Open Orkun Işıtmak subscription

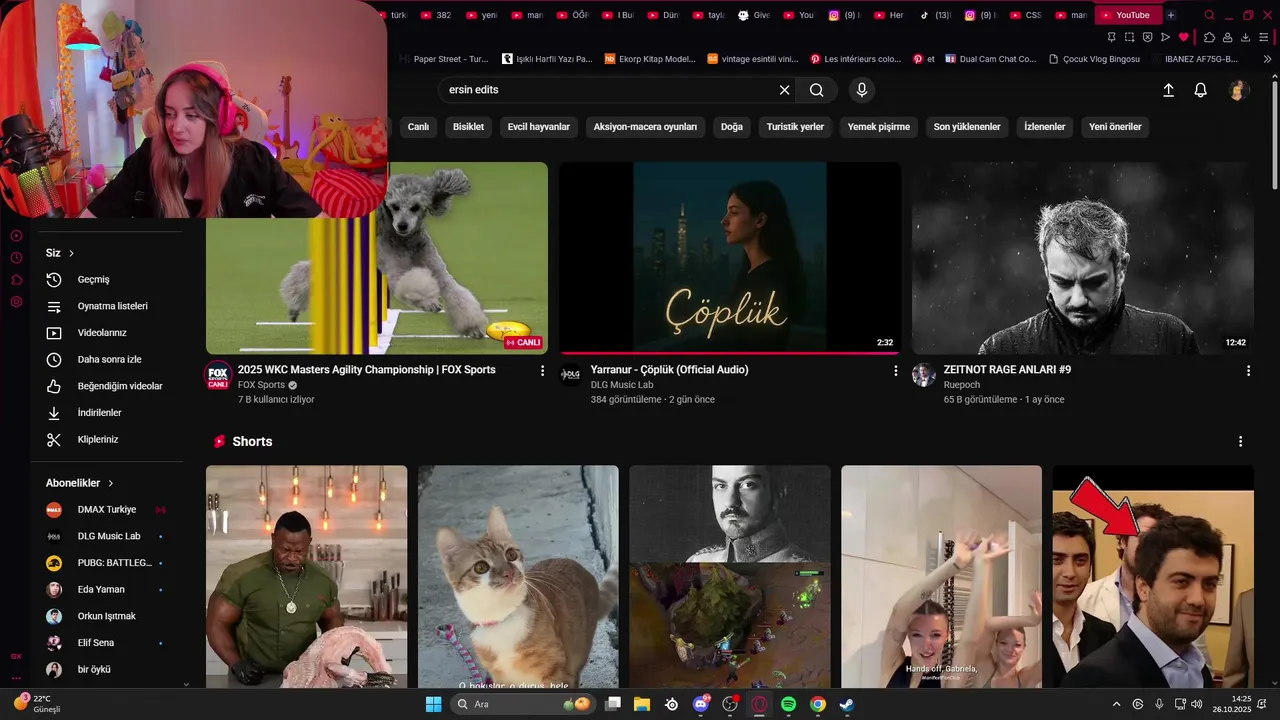[107, 616]
